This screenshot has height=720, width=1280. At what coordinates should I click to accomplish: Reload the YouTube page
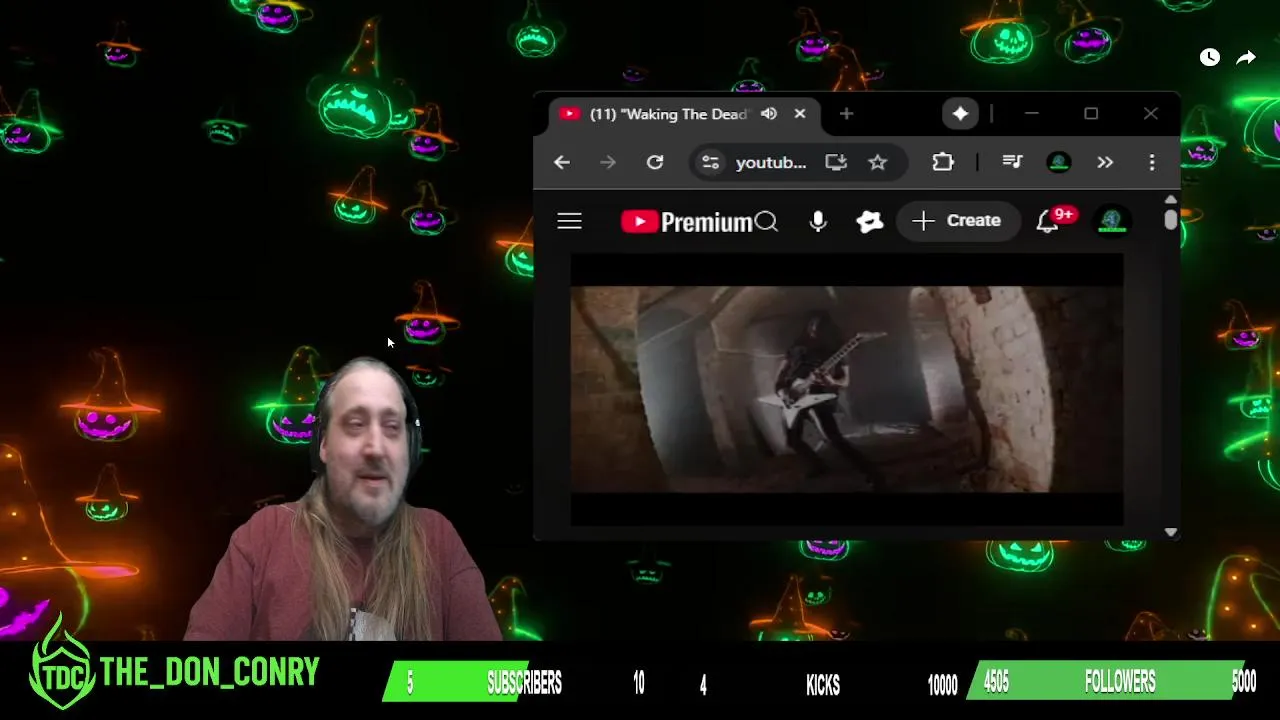pyautogui.click(x=655, y=162)
